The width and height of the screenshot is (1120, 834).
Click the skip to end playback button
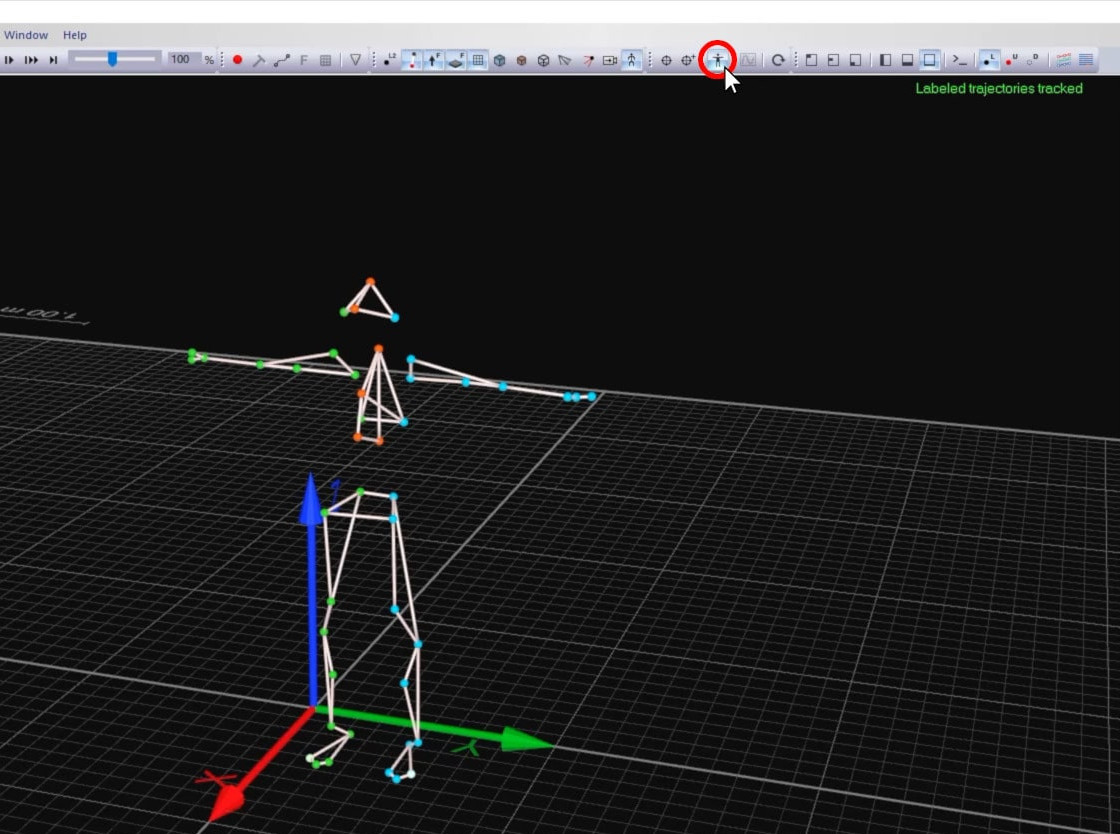53,60
